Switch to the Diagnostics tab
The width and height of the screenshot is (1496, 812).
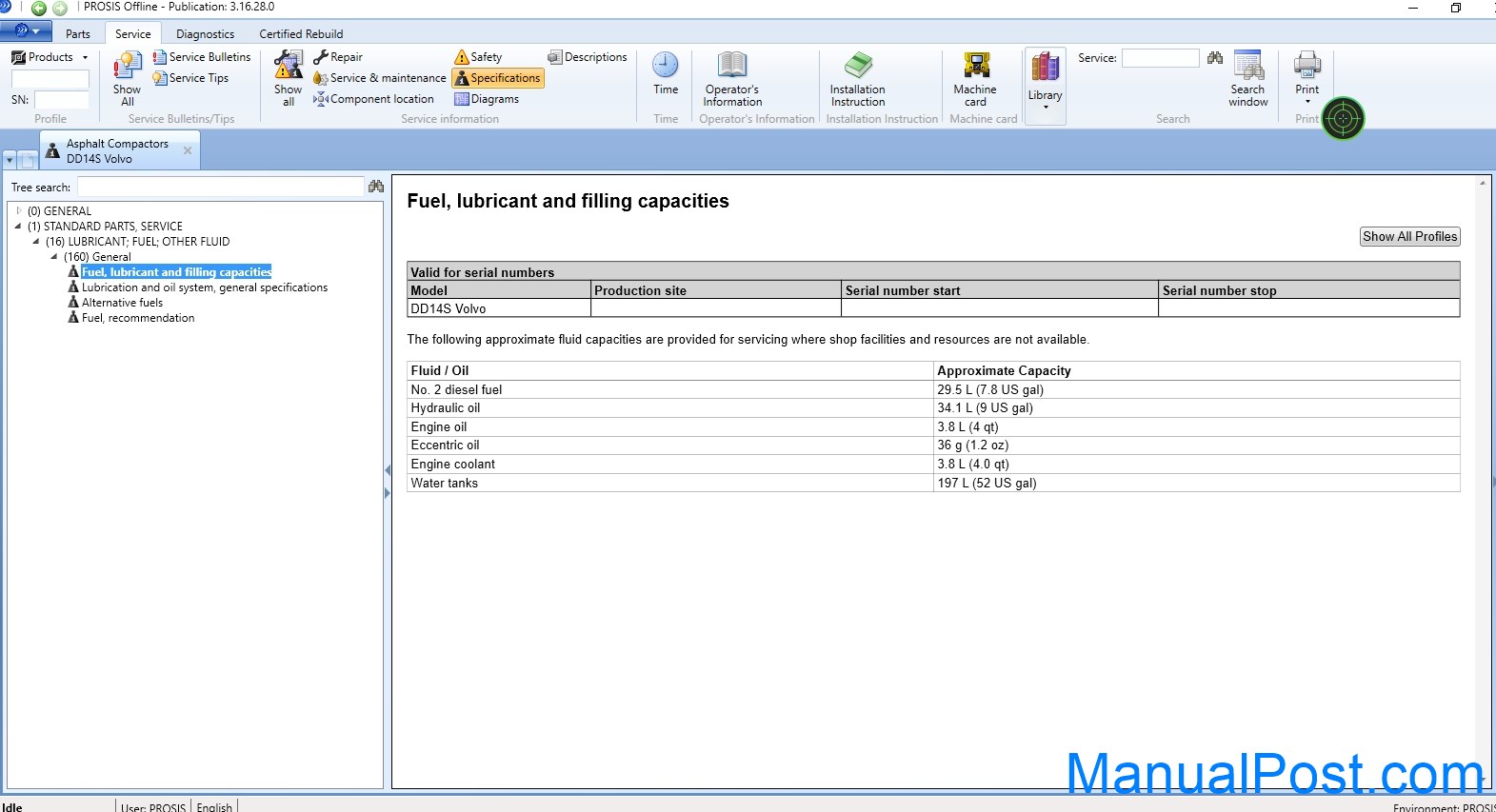(x=205, y=33)
